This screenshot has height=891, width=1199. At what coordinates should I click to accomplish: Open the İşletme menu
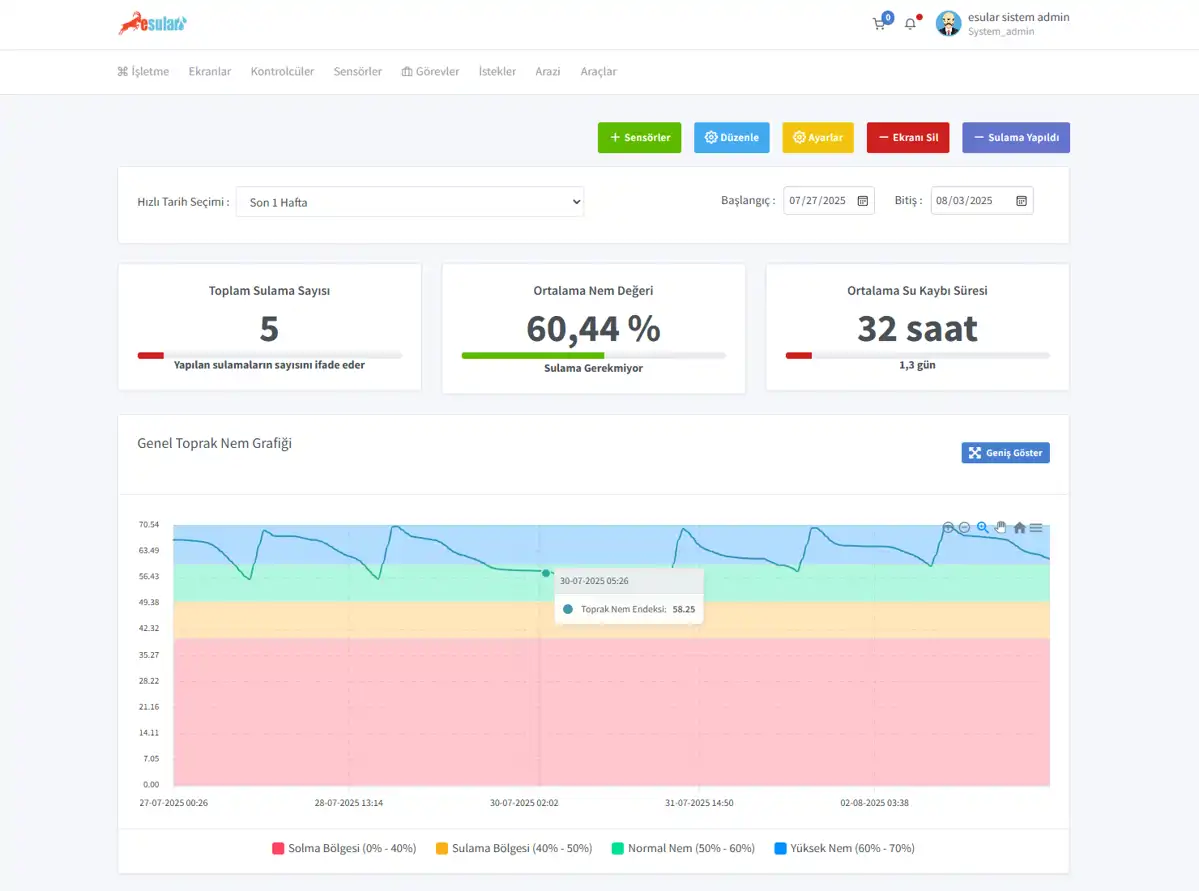tap(143, 71)
